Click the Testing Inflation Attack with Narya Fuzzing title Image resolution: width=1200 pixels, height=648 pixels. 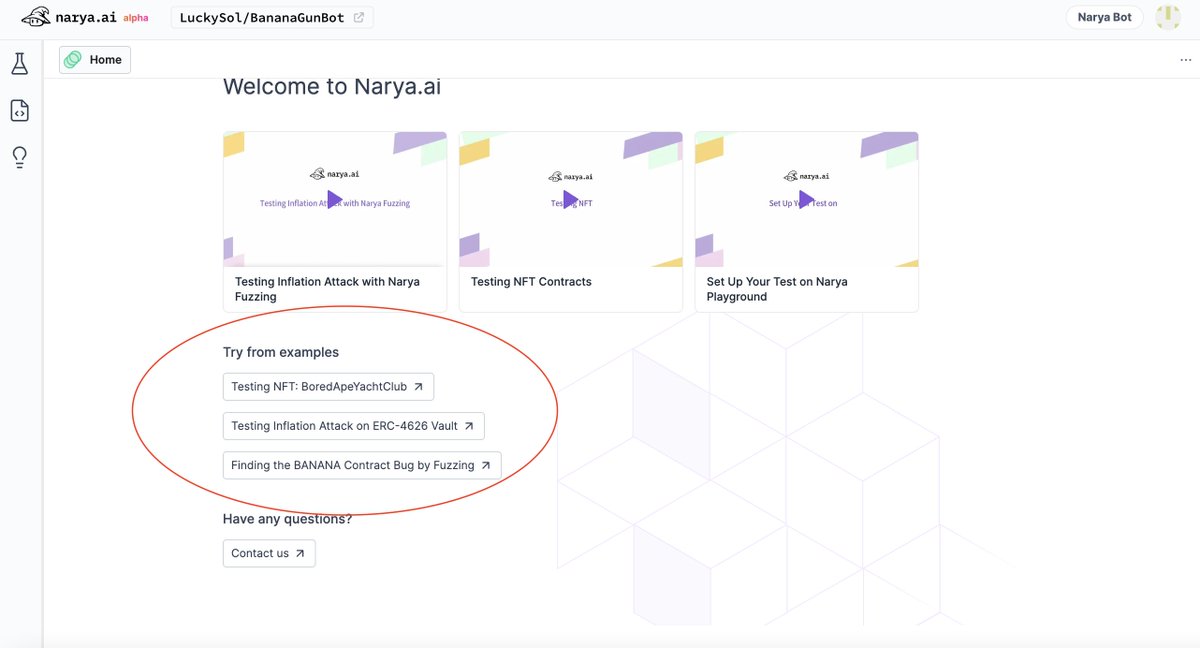click(327, 289)
